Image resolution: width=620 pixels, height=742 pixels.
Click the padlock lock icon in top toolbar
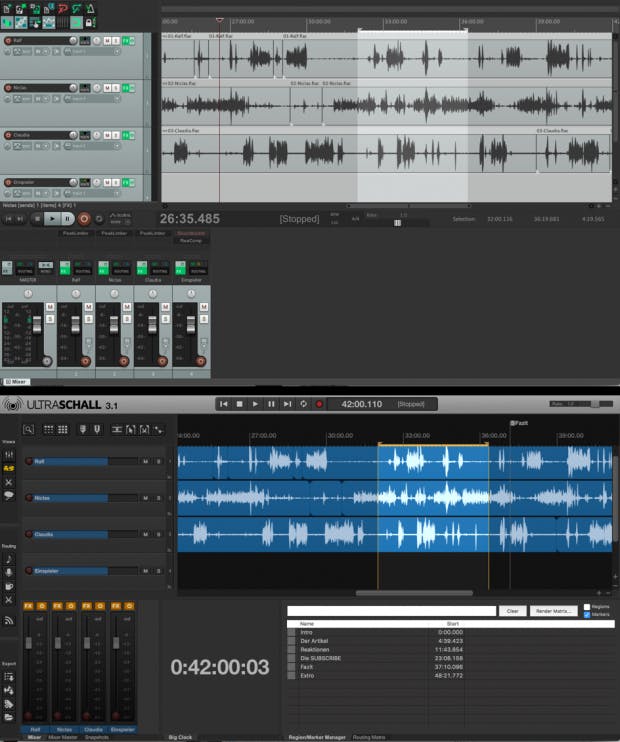coord(90,22)
